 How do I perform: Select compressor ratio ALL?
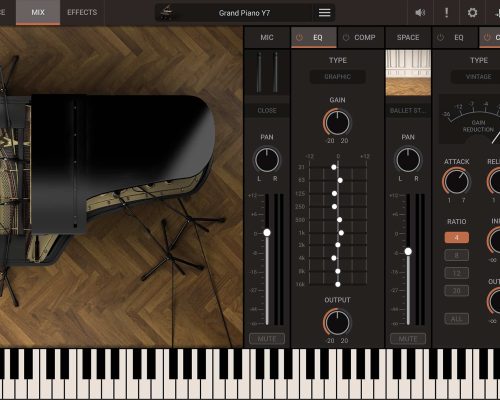pos(457,319)
